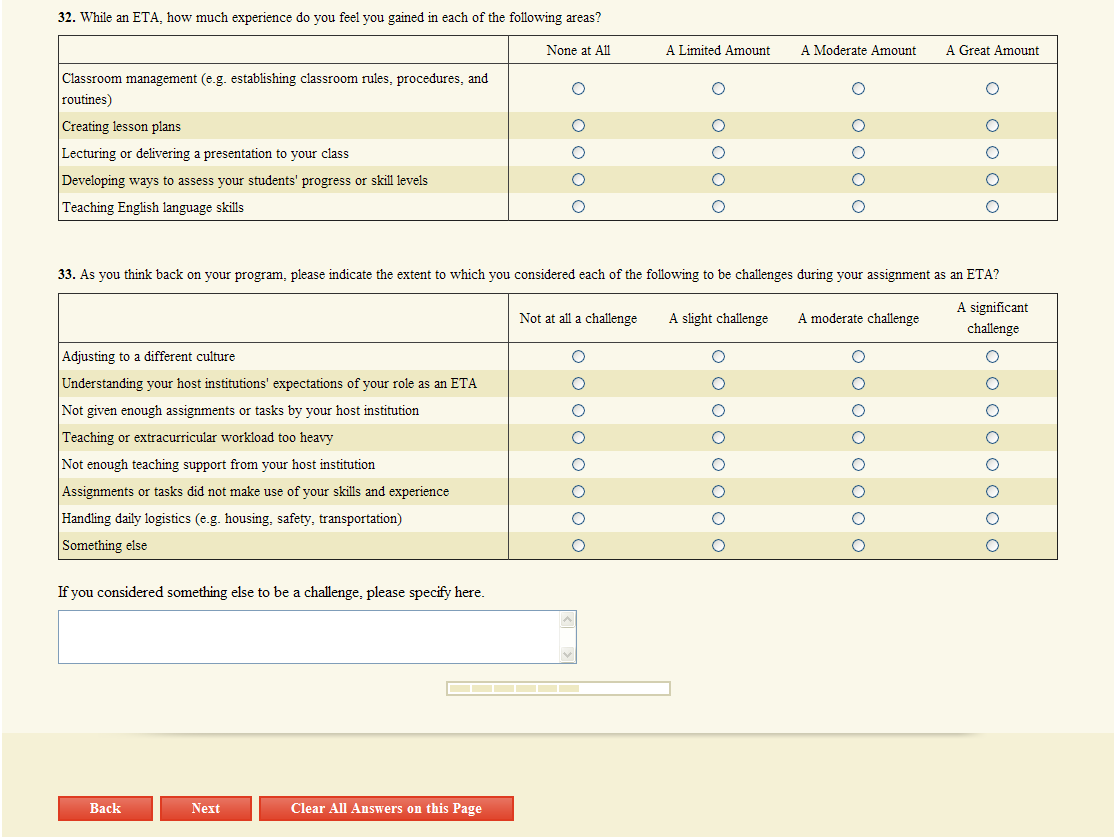Select 'A Limited Amount' for Lecturing or delivering presentation
The image size is (1116, 838).
[x=718, y=153]
